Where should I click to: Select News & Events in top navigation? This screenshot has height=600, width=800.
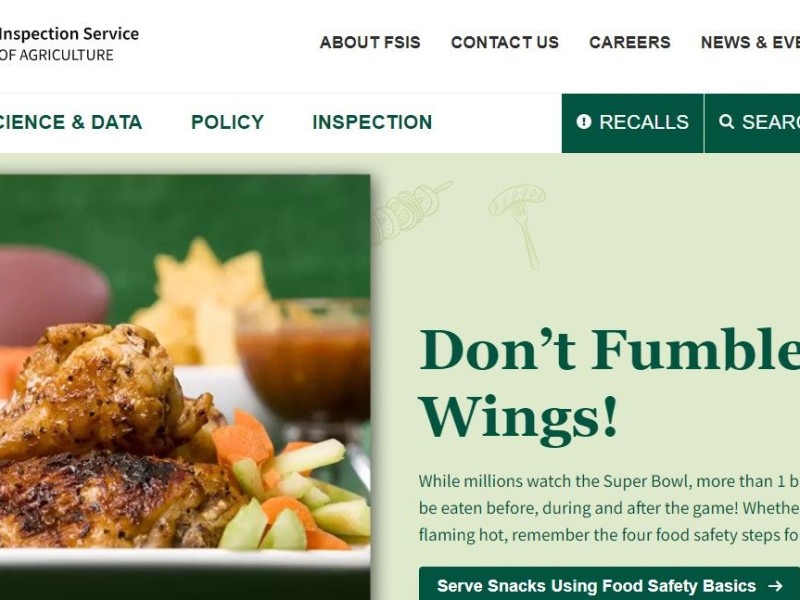pyautogui.click(x=750, y=42)
